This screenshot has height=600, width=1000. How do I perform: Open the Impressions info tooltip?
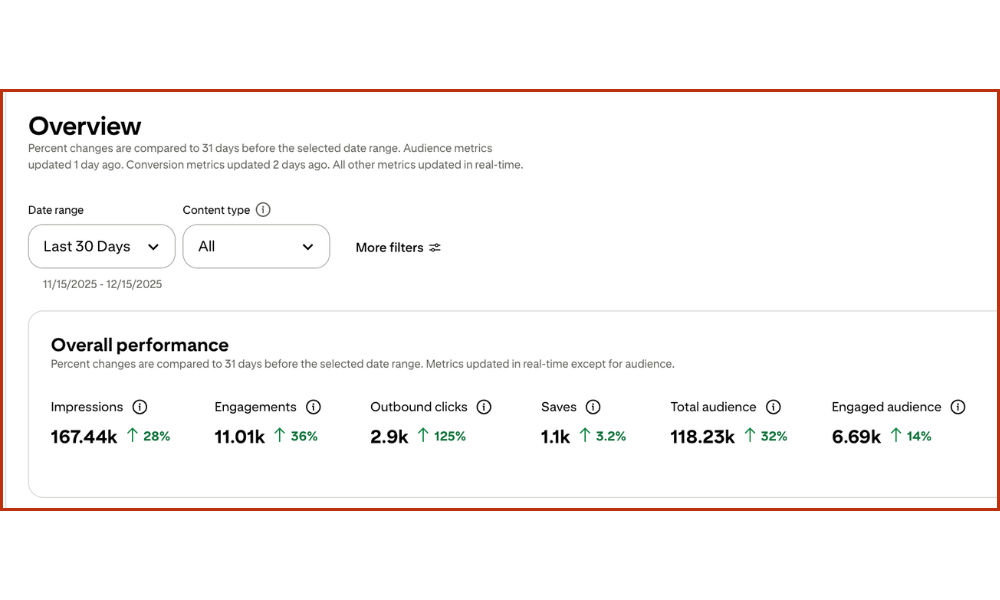pos(139,407)
